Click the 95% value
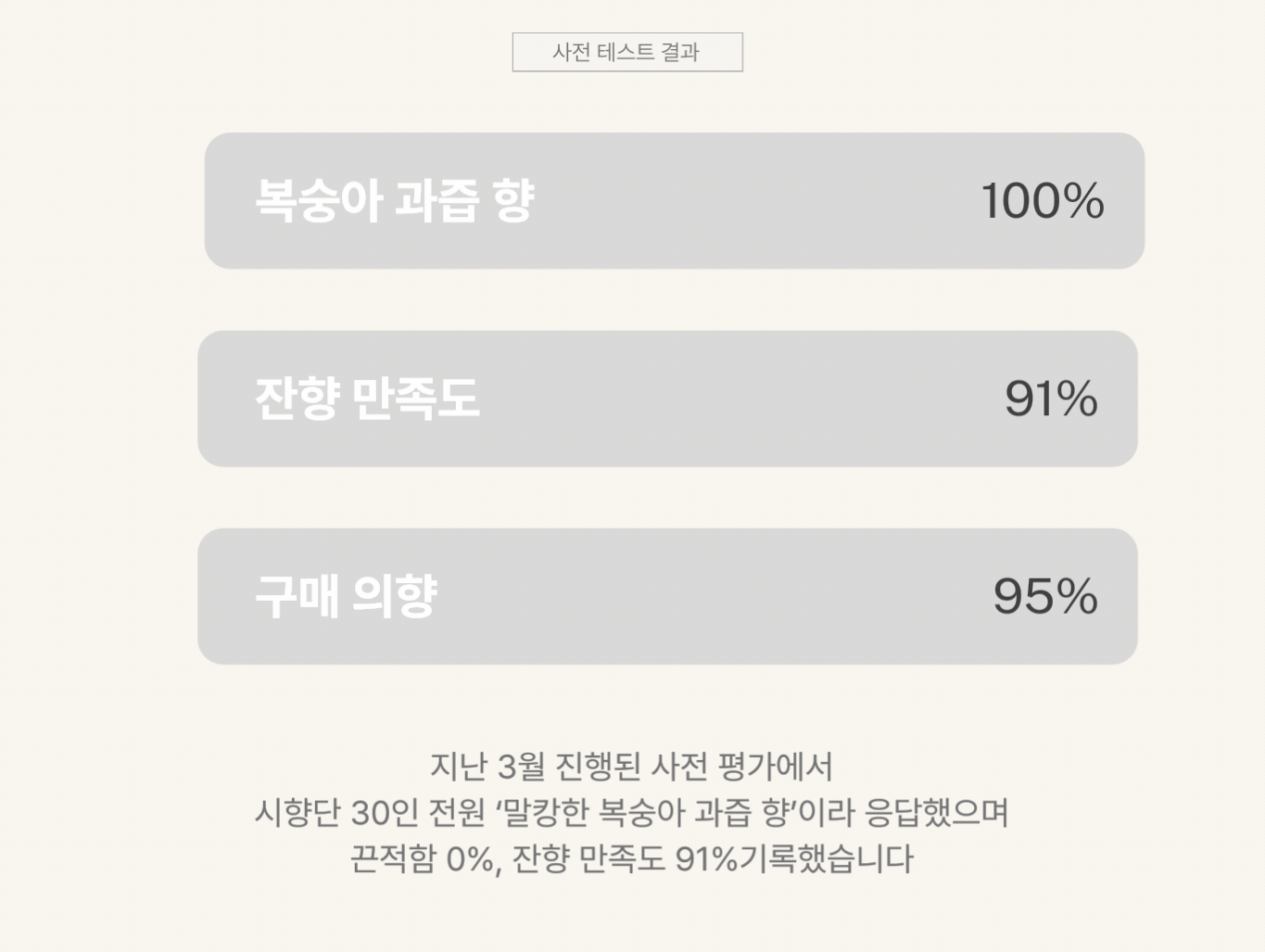Image resolution: width=1265 pixels, height=952 pixels. [x=1044, y=596]
